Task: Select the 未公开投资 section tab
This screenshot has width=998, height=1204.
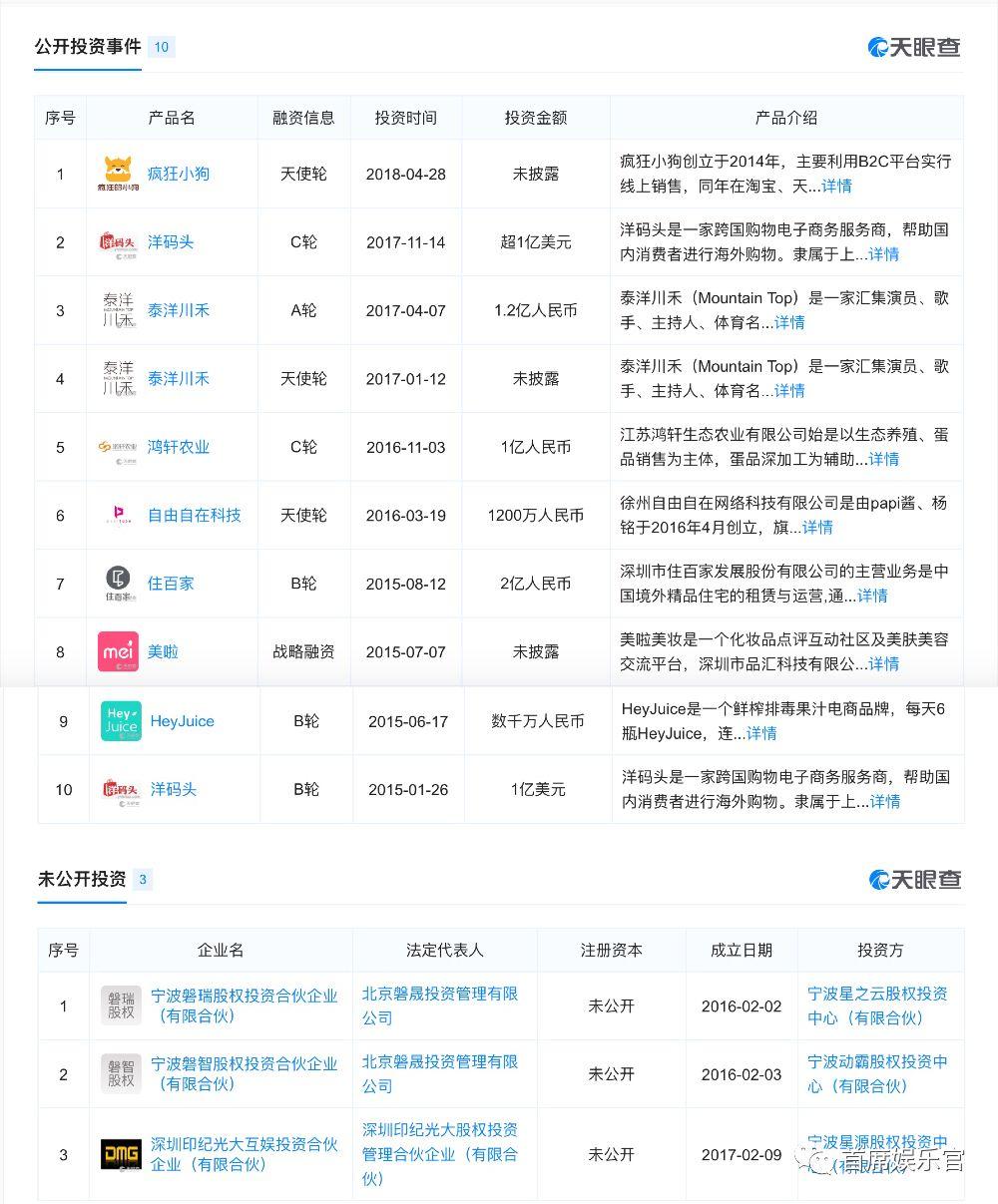Action: pos(82,879)
